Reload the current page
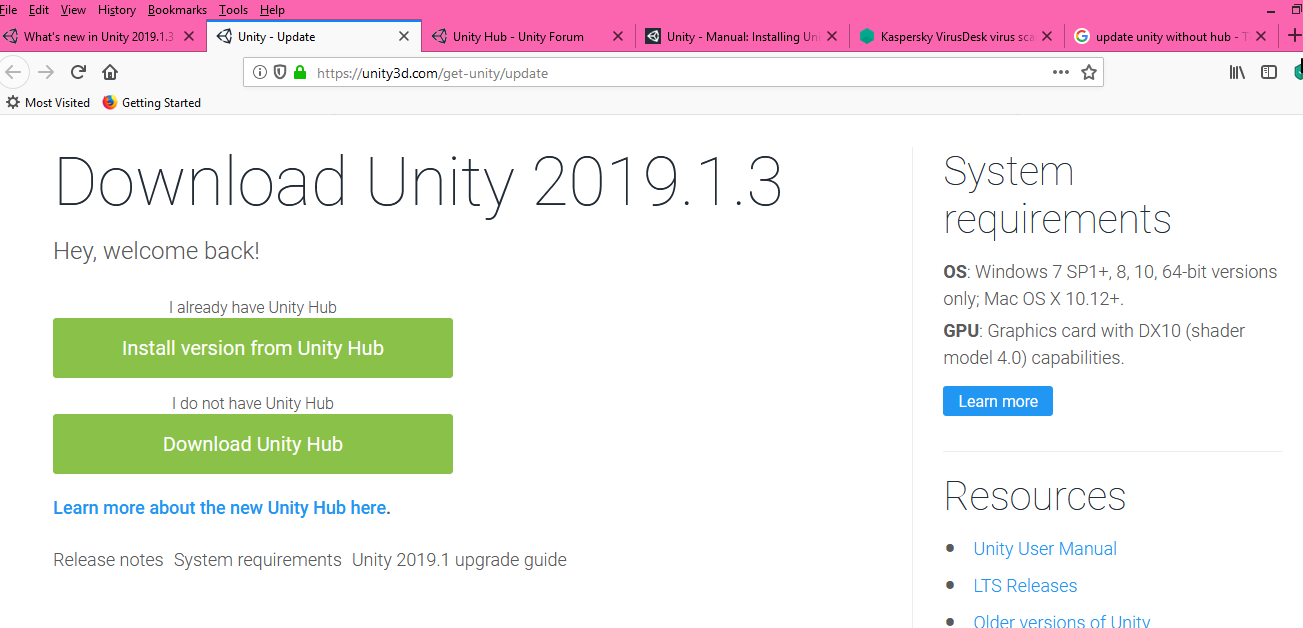 pyautogui.click(x=78, y=72)
